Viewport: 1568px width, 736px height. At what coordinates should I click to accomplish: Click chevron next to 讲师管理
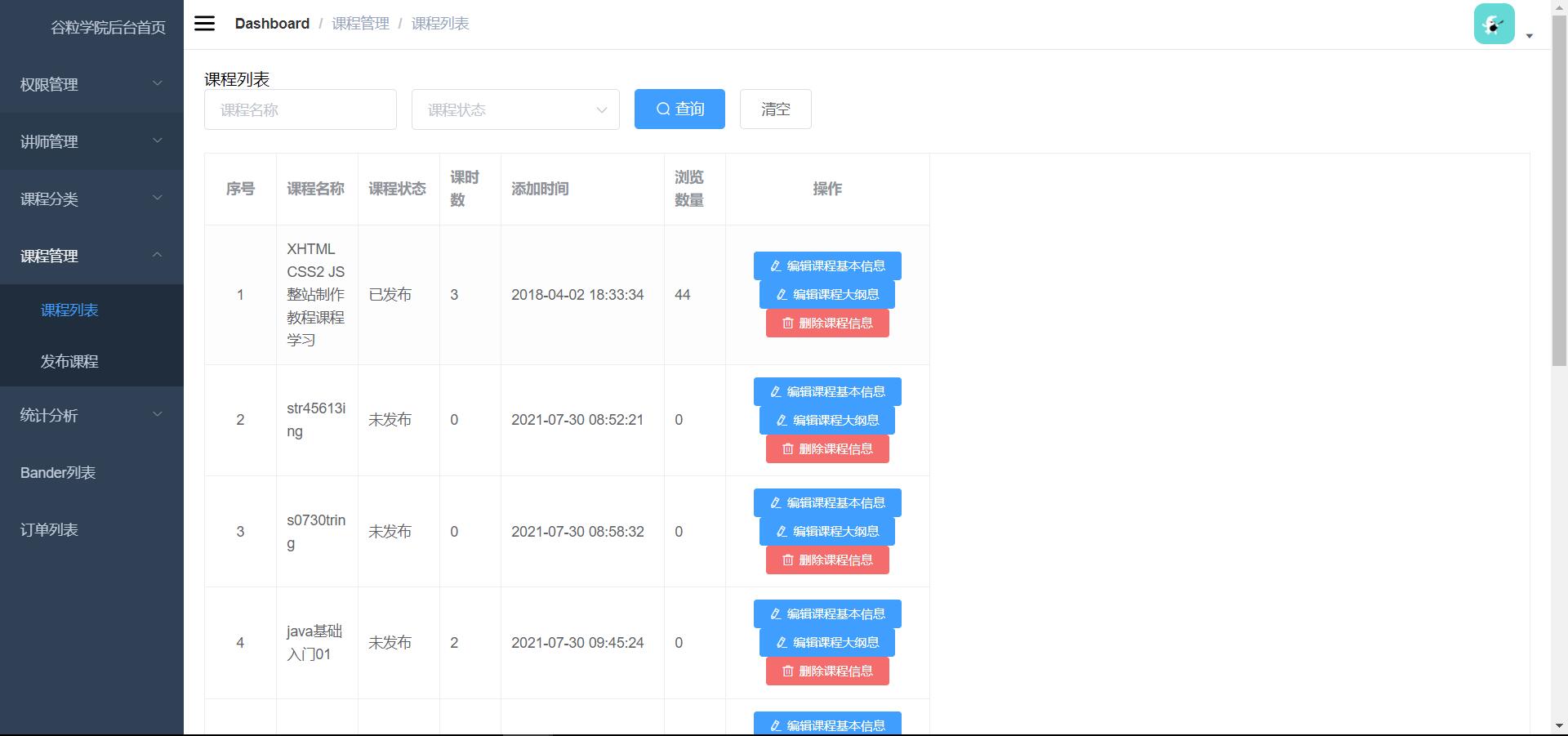click(x=158, y=141)
